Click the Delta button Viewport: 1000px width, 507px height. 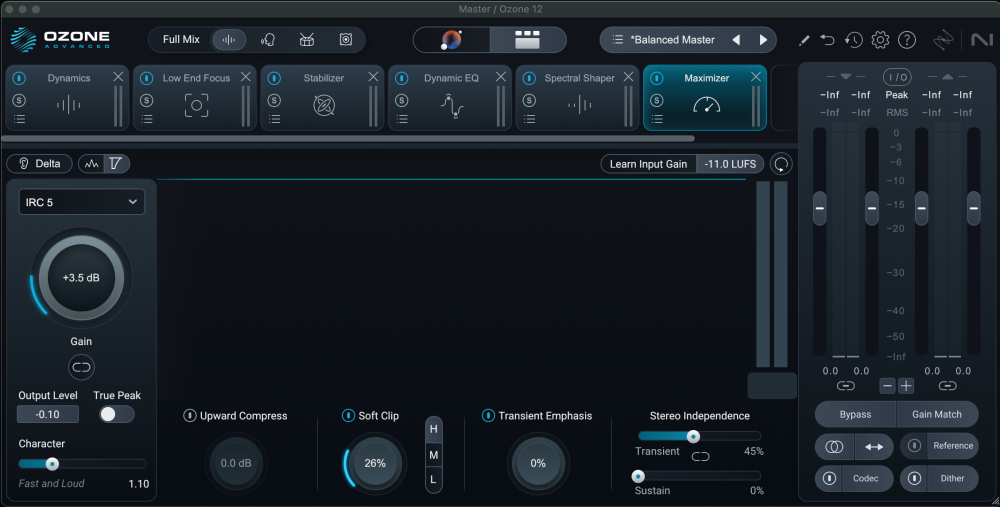(40, 164)
